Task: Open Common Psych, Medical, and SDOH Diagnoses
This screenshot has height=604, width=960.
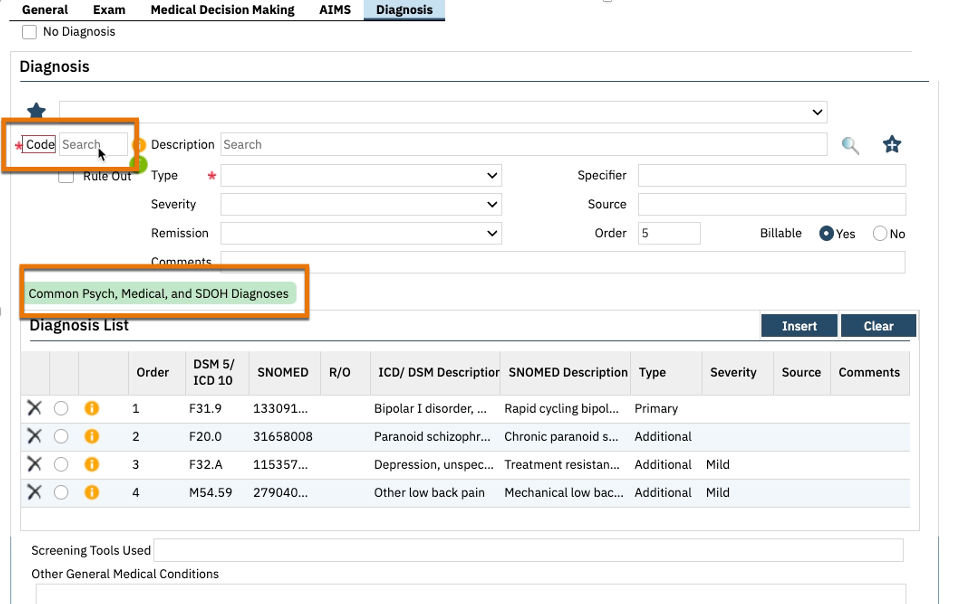Action: point(159,294)
